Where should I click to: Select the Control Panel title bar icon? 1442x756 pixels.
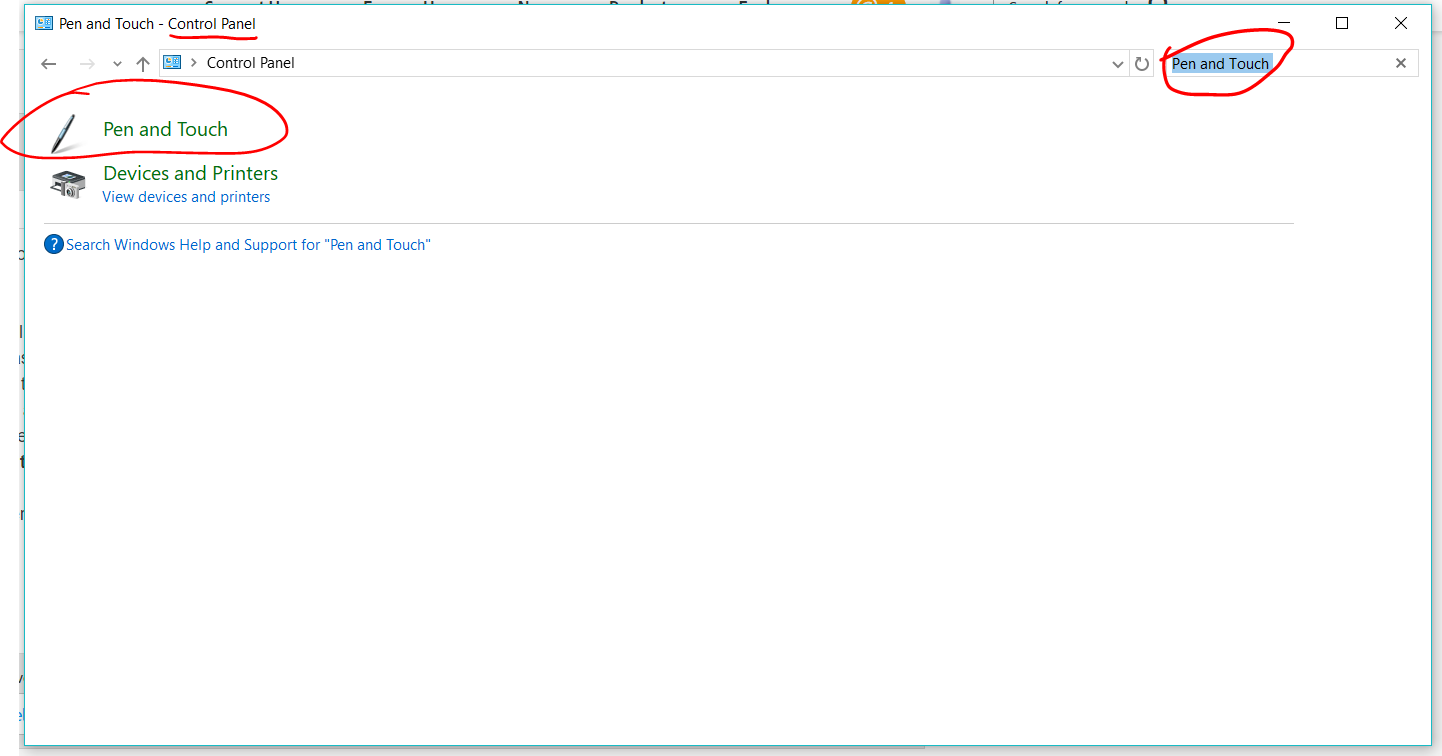(x=43, y=23)
